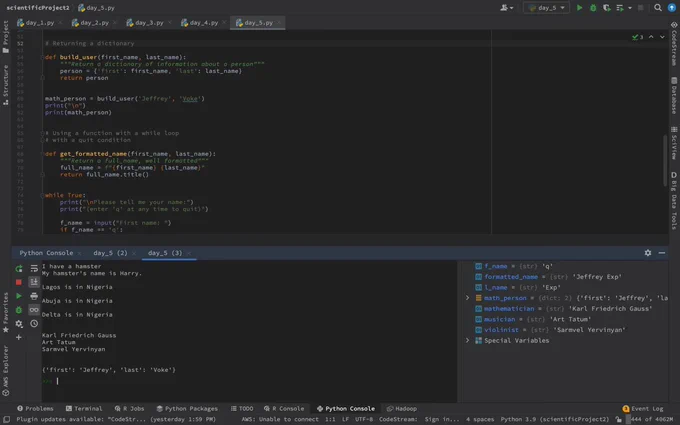Open the Terminal tool window
Image resolution: width=680 pixels, height=425 pixels.
click(x=84, y=409)
